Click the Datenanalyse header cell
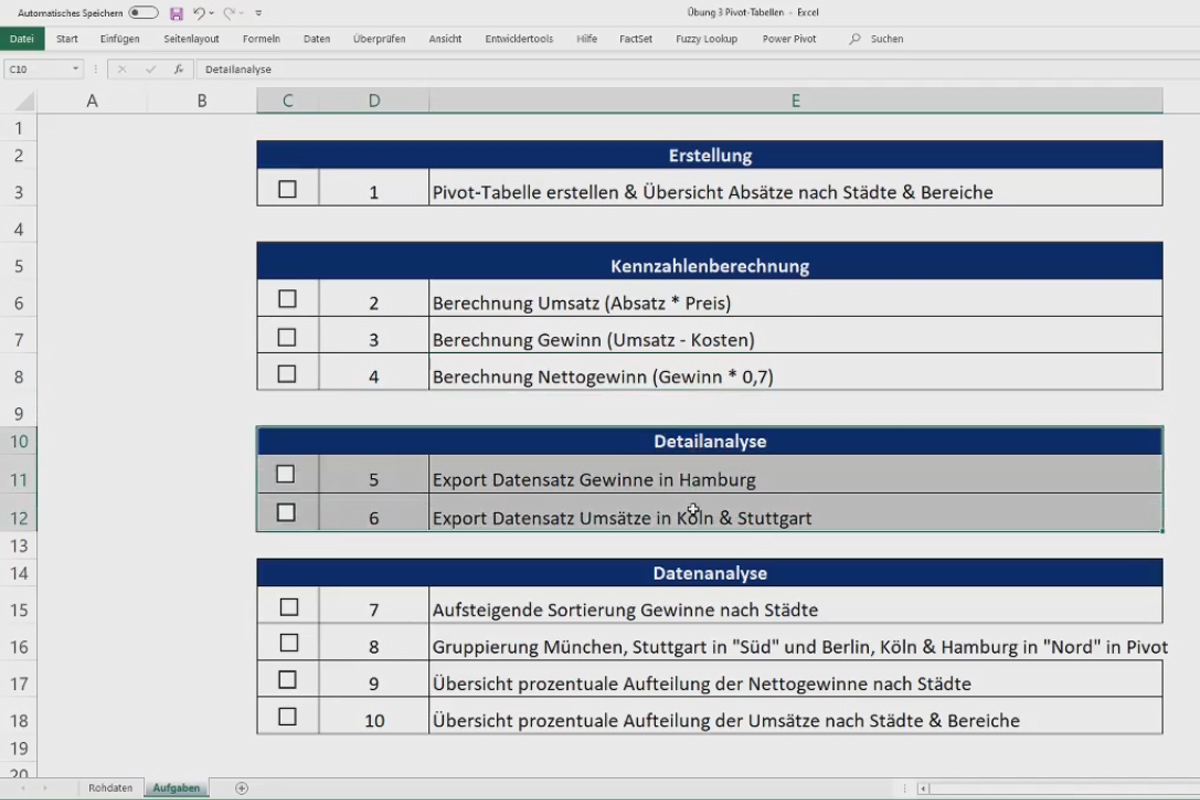 (x=710, y=573)
